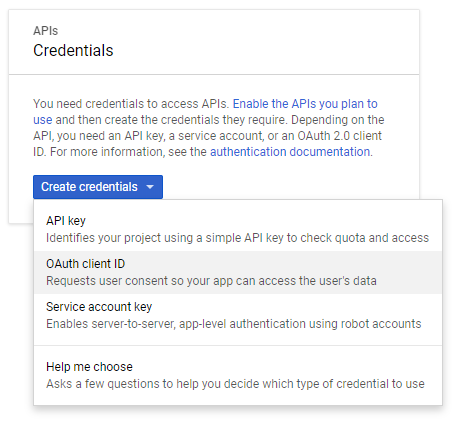
Task: Click the 'Identifies your project' description text
Action: (x=237, y=238)
